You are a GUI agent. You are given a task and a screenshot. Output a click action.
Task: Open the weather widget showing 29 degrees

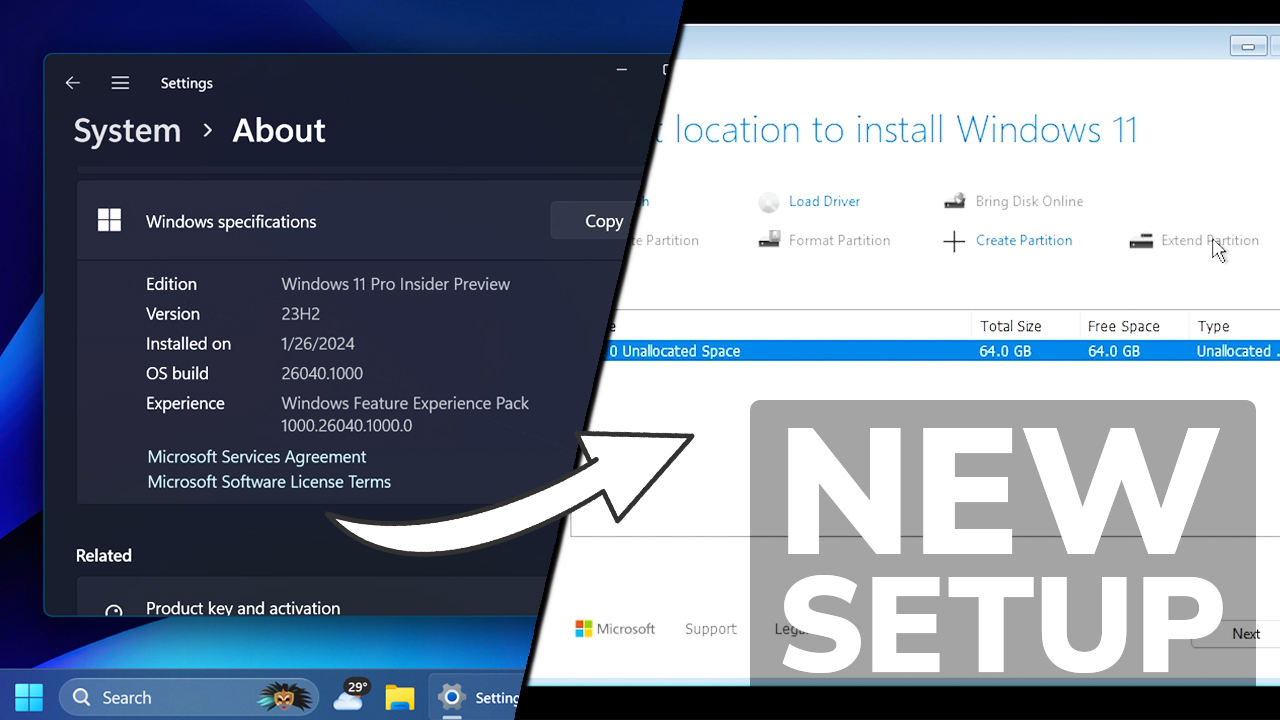(x=349, y=696)
